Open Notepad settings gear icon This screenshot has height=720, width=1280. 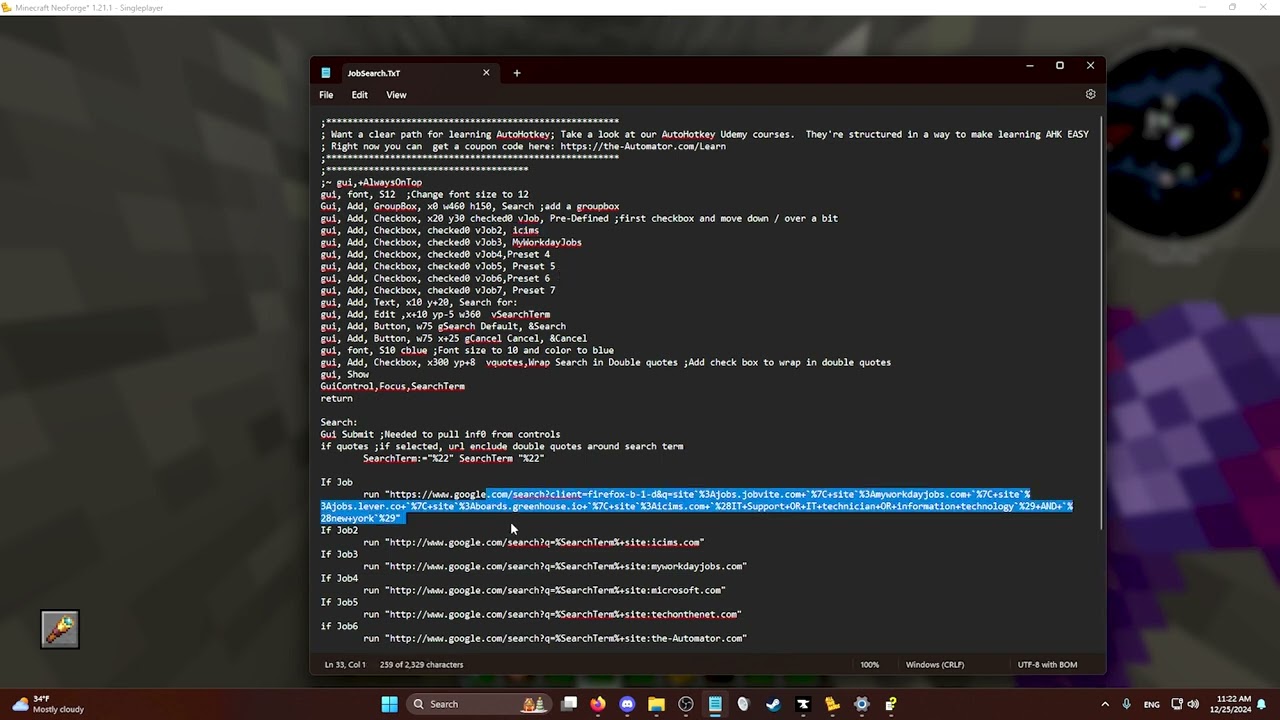(x=1090, y=94)
